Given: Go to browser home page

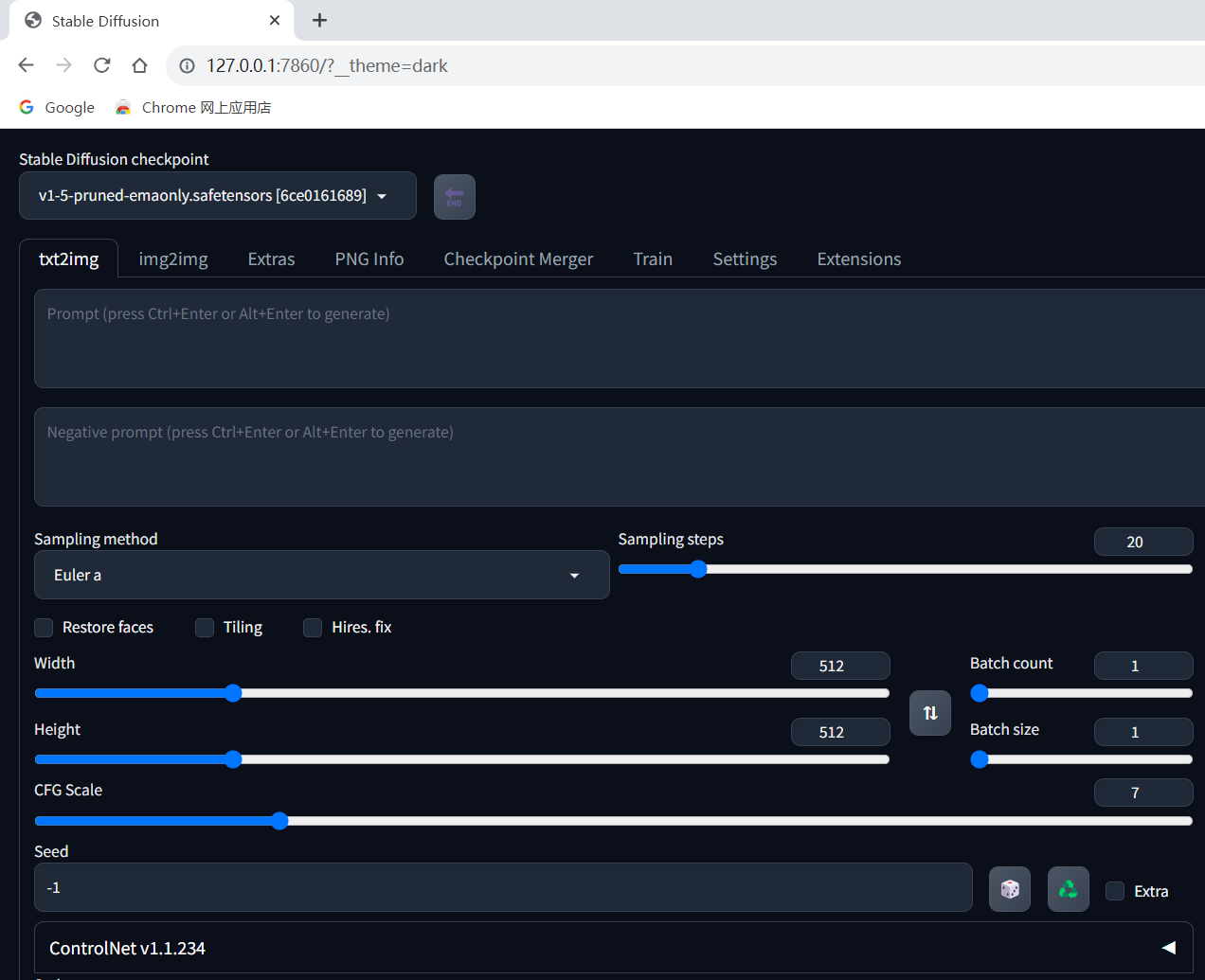Looking at the screenshot, I should coord(139,65).
